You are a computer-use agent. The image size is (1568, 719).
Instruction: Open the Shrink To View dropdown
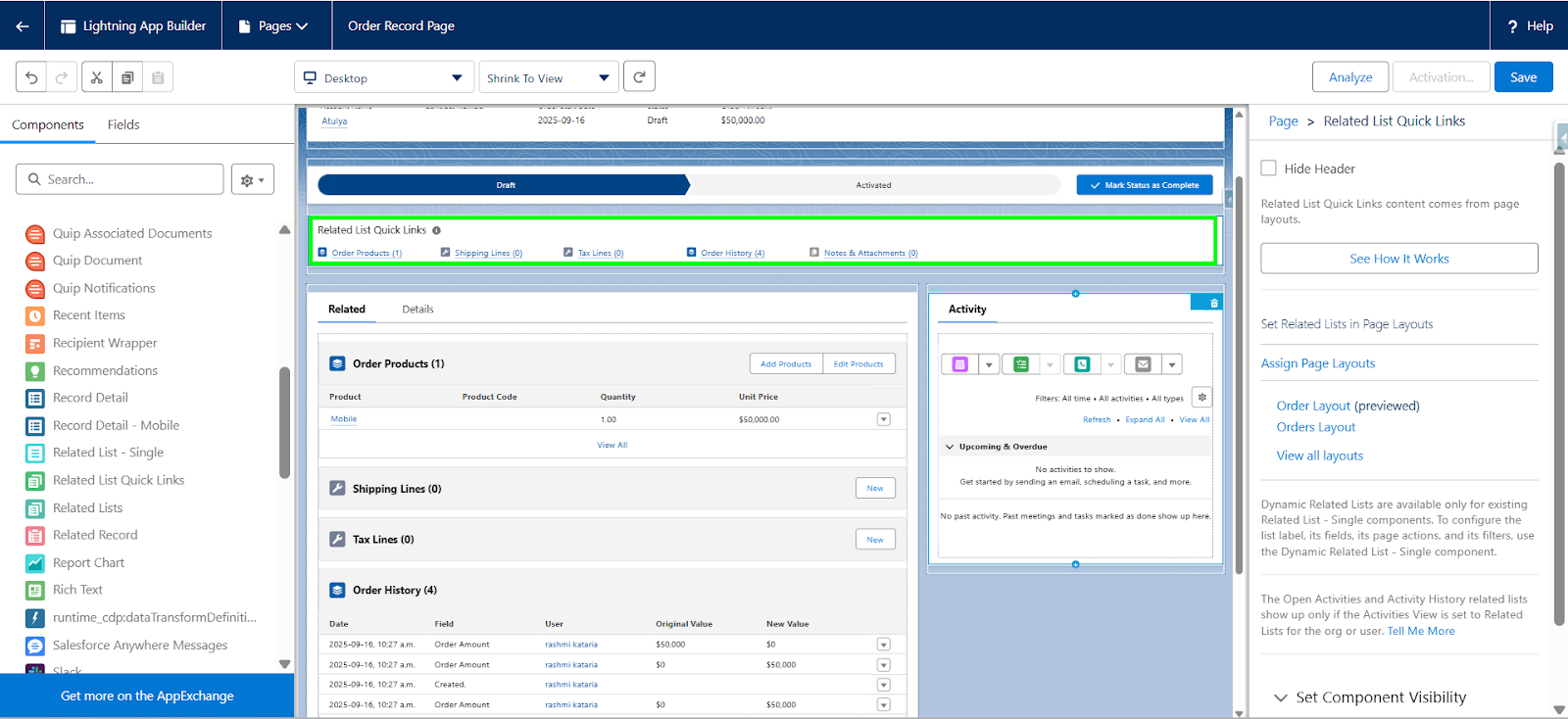[x=548, y=77]
